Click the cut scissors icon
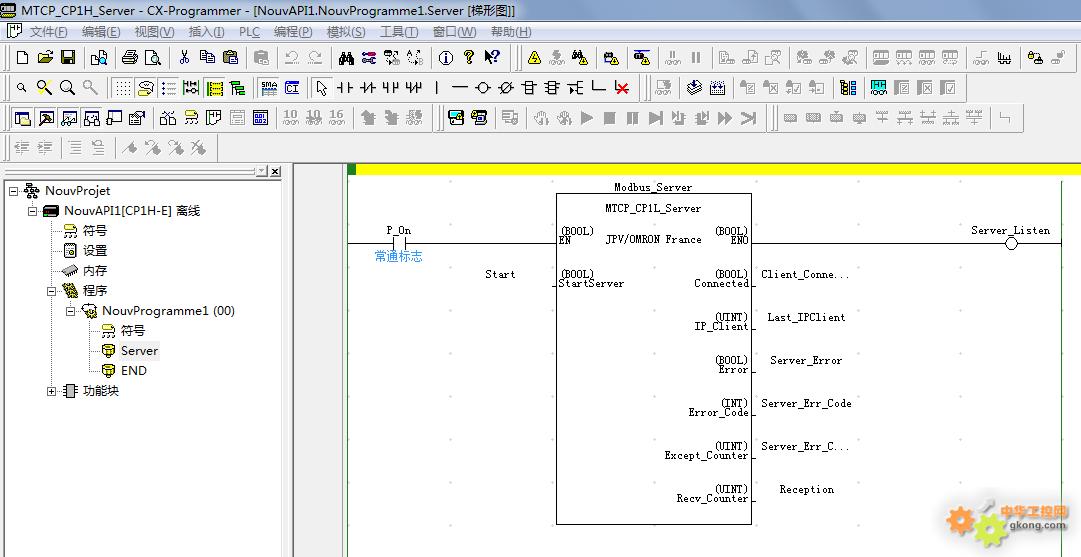Screen dimensions: 1081x557 tap(184, 58)
